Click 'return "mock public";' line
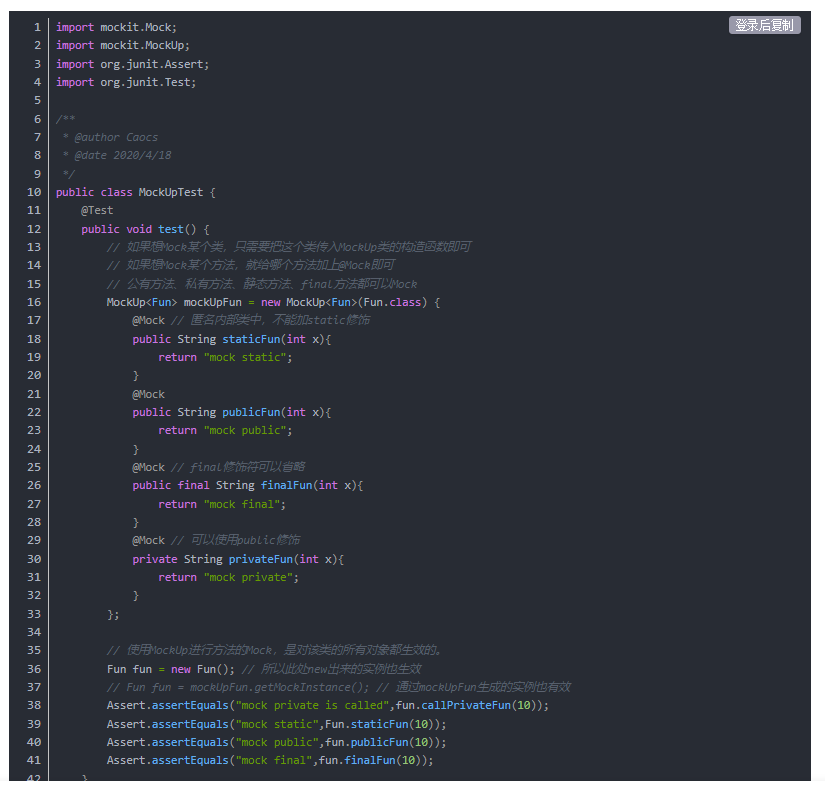 pyautogui.click(x=225, y=431)
